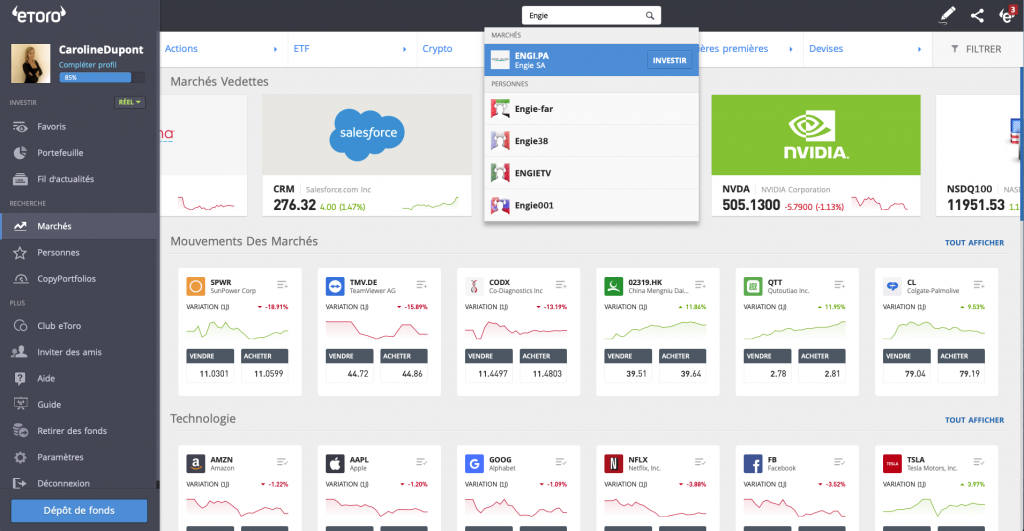
Task: Open the NVIDIA featured market card
Action: (x=816, y=155)
